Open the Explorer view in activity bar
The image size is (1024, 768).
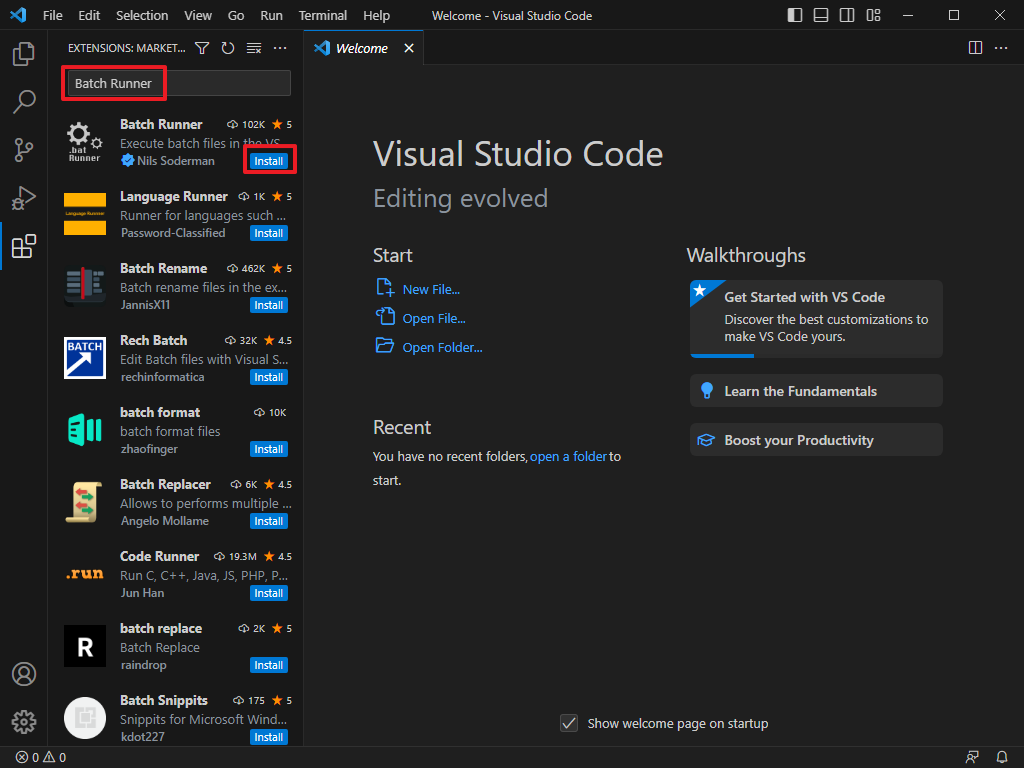tap(24, 54)
